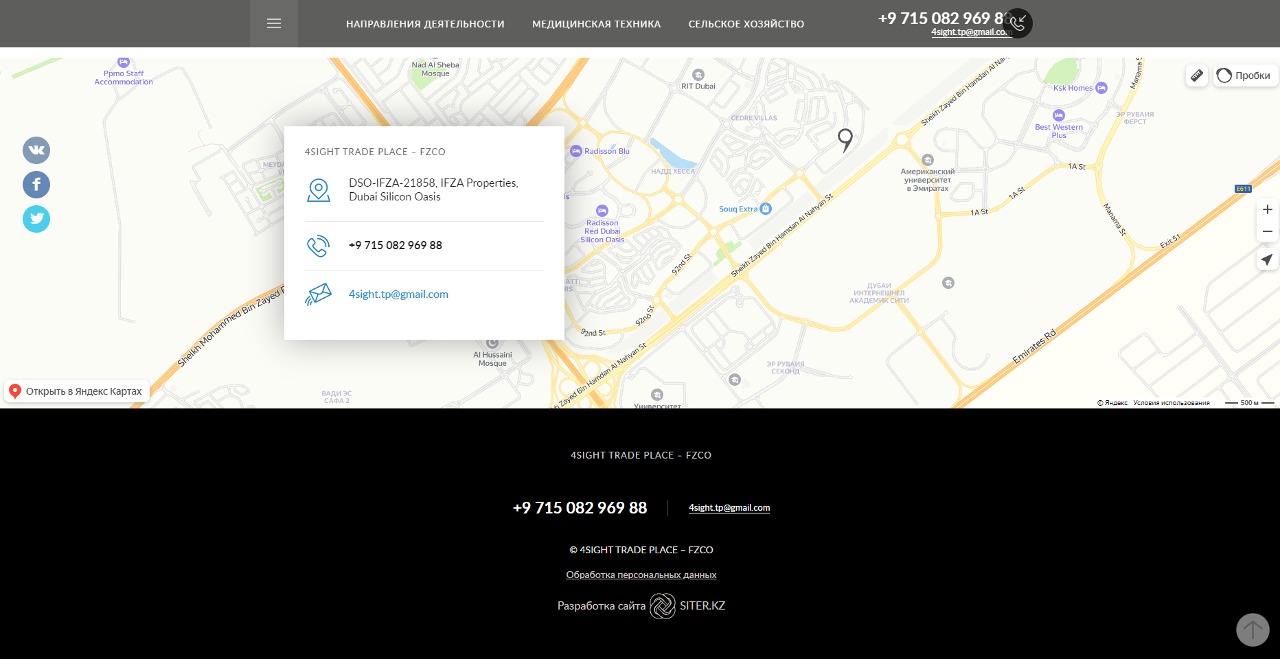Image resolution: width=1280 pixels, height=659 pixels.
Task: Click the © 4SIGHT TRADE PLACE – FZCO copyright
Action: pyautogui.click(x=641, y=550)
